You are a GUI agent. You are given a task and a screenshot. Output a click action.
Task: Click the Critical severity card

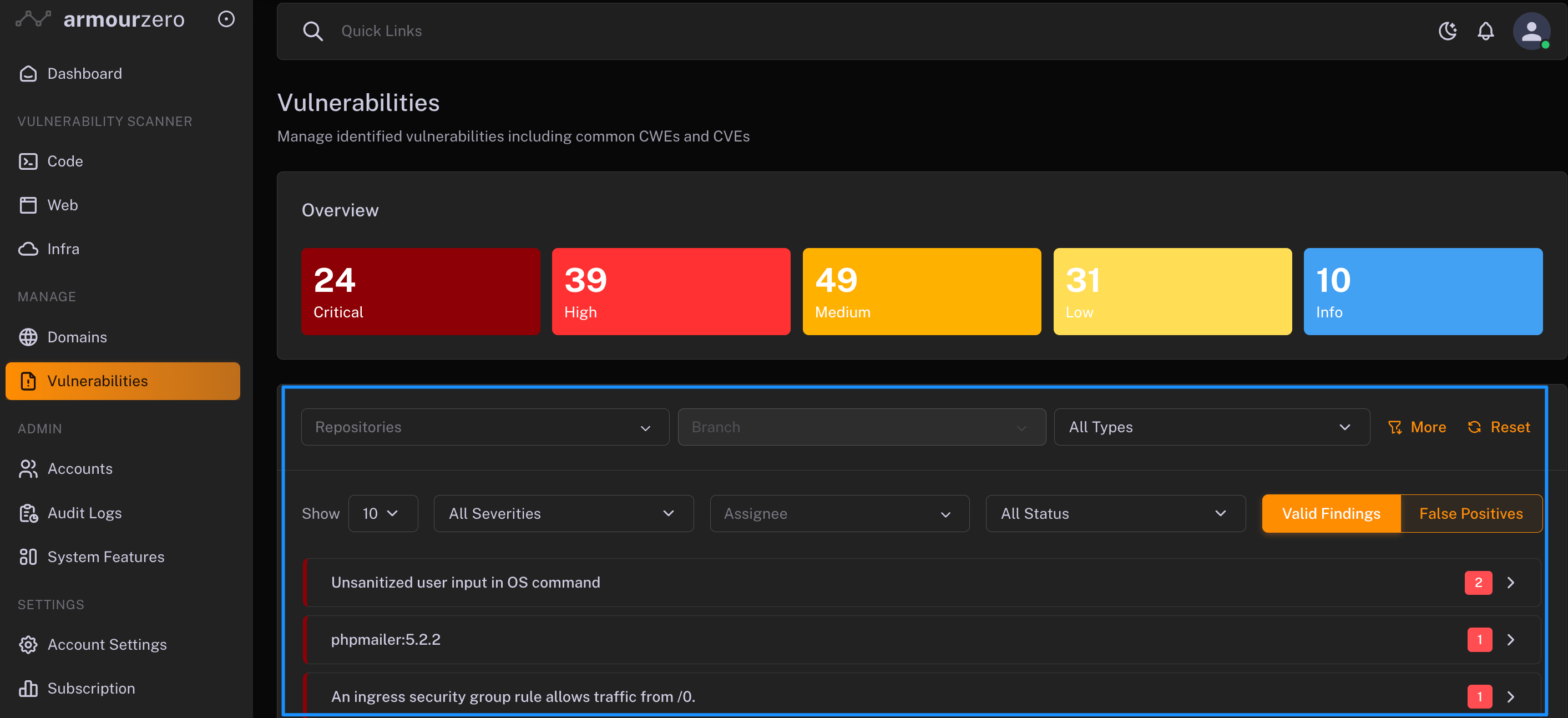coord(420,291)
